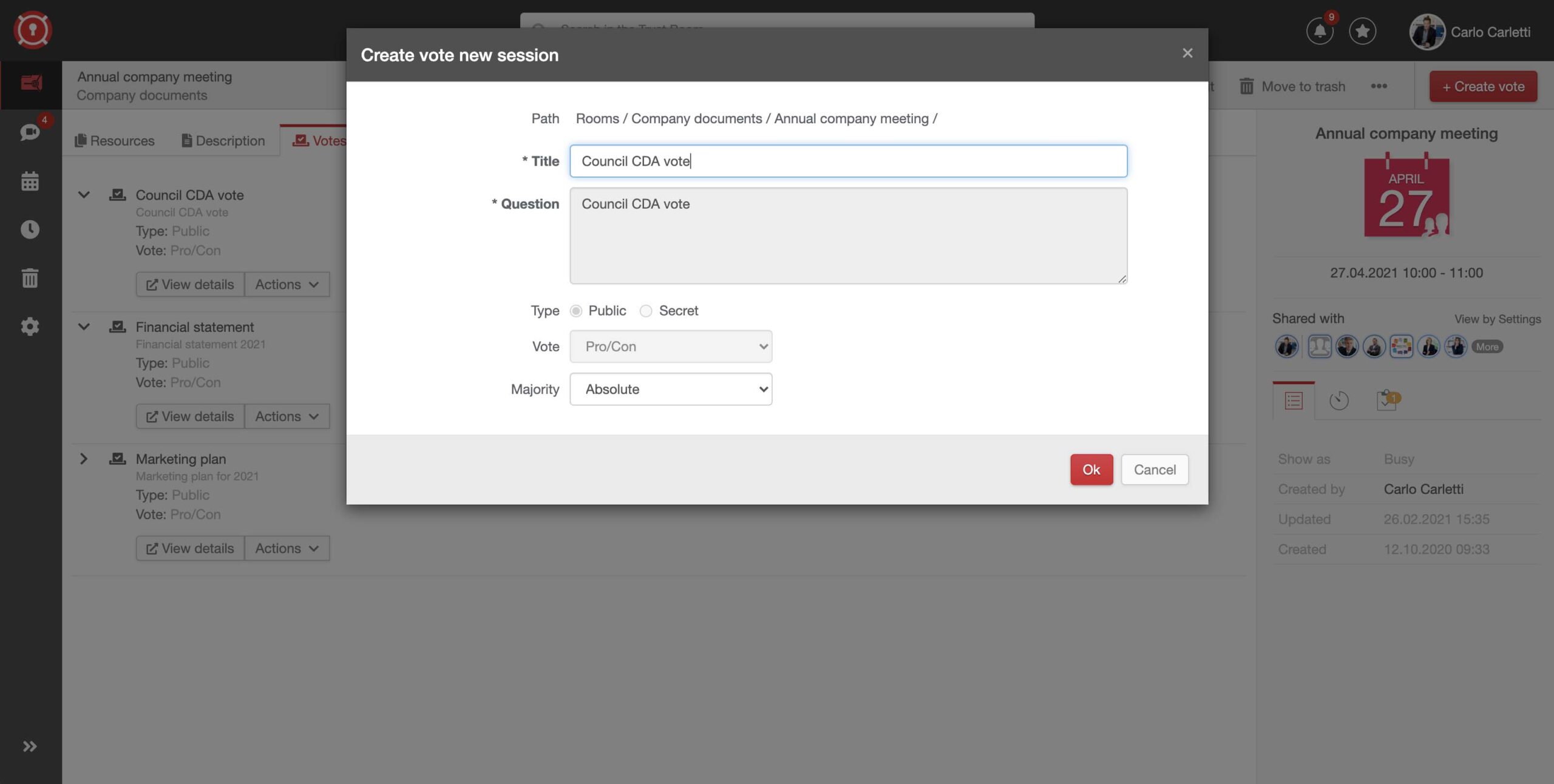Viewport: 1554px width, 784px height.
Task: Select the Secret vote type
Action: click(646, 311)
